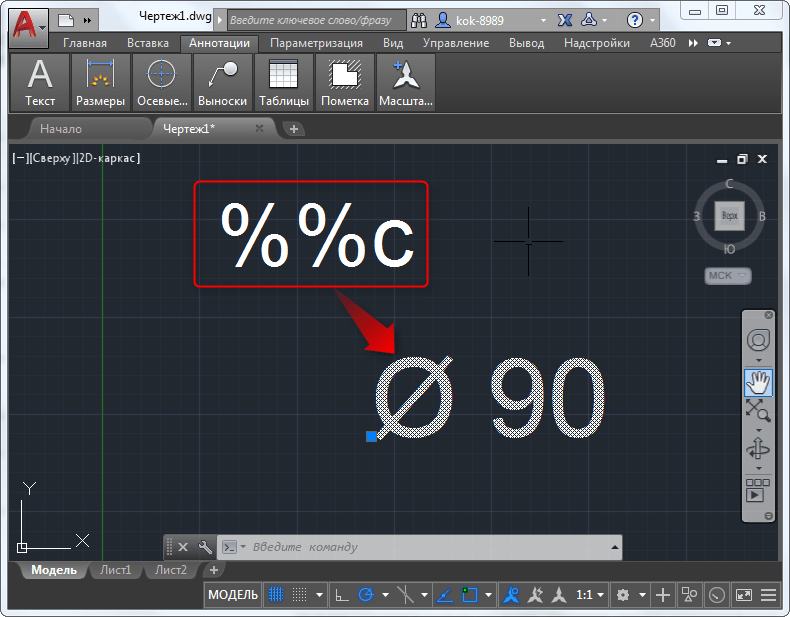790x617 pixels.
Task: Click the hardware acceleration circle icon
Action: click(x=716, y=595)
